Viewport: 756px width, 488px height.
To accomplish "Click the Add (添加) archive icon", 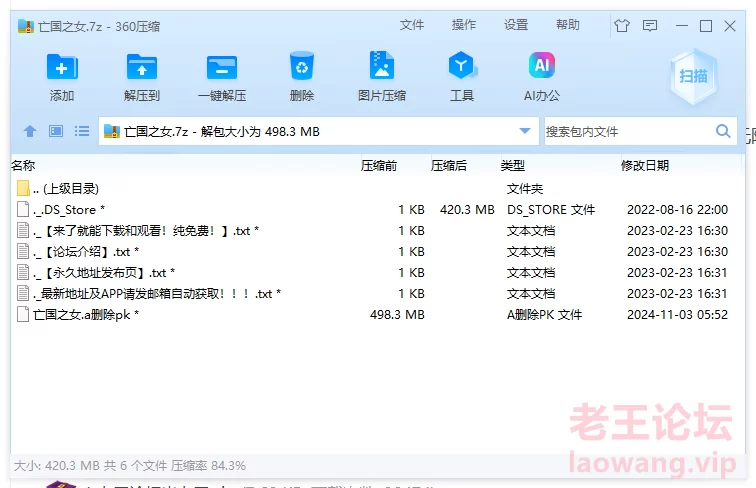I will click(x=62, y=68).
